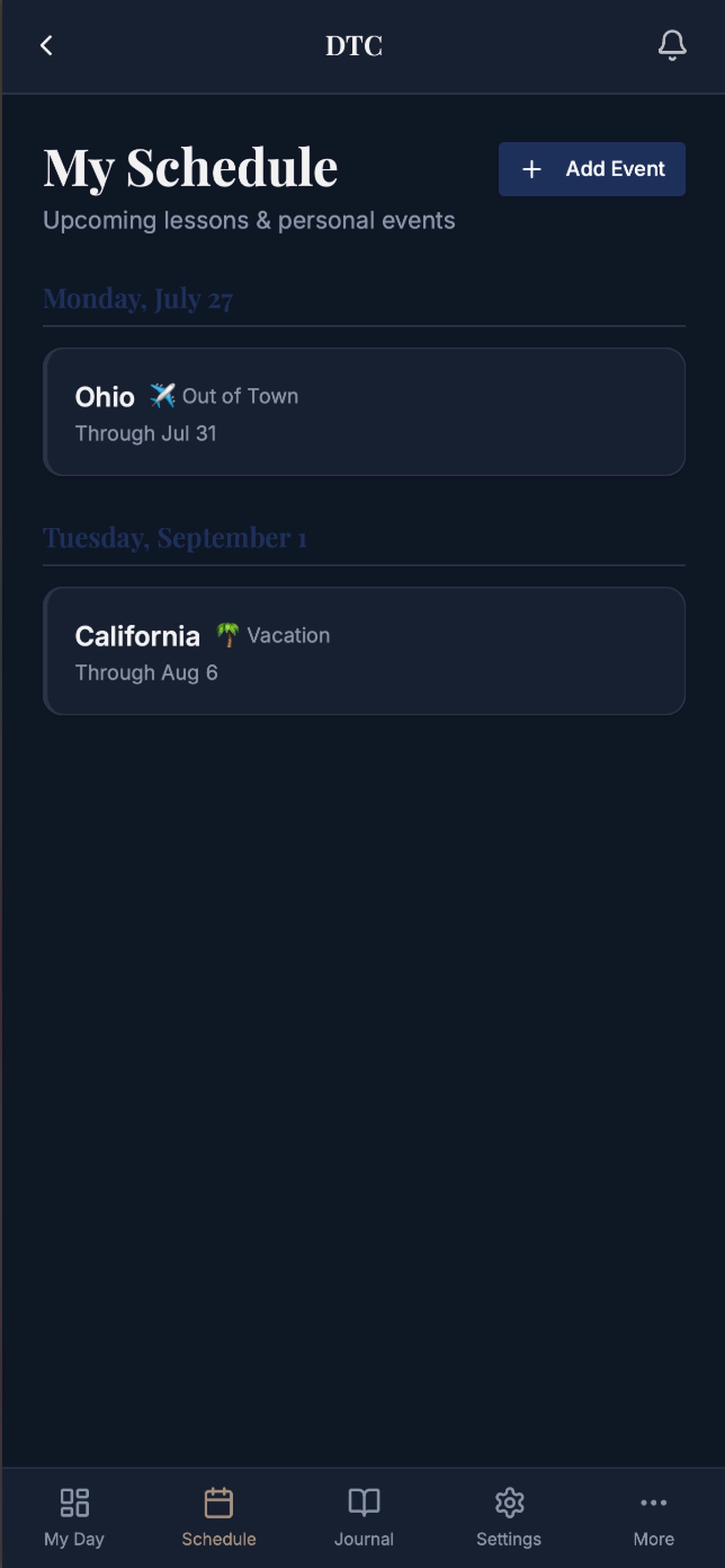Click the airplane emoji on Ohio event
This screenshot has width=725, height=1568.
(x=163, y=396)
